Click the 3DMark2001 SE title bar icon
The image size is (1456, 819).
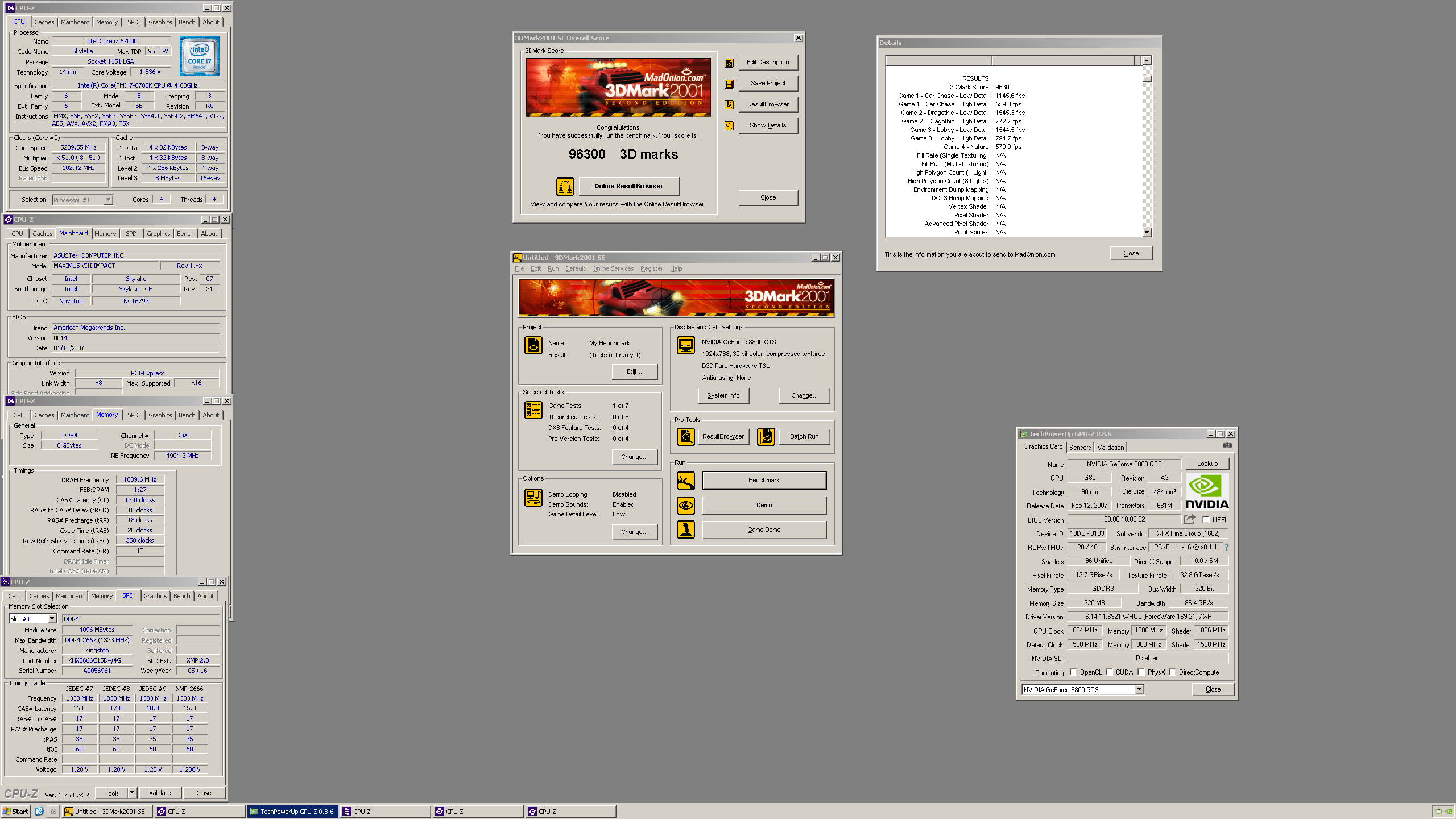coord(517,258)
